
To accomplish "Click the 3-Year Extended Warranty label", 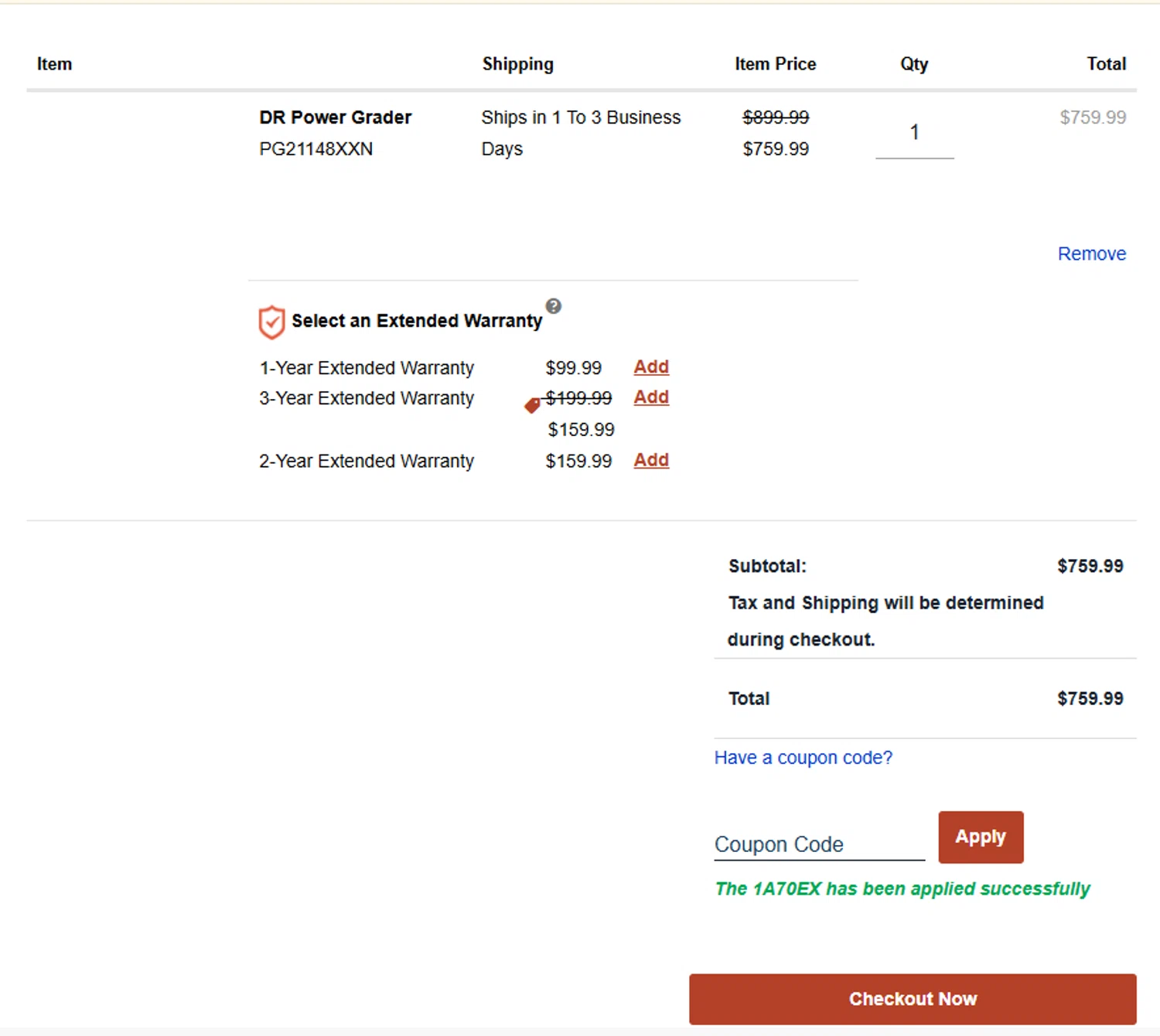I will coord(367,398).
